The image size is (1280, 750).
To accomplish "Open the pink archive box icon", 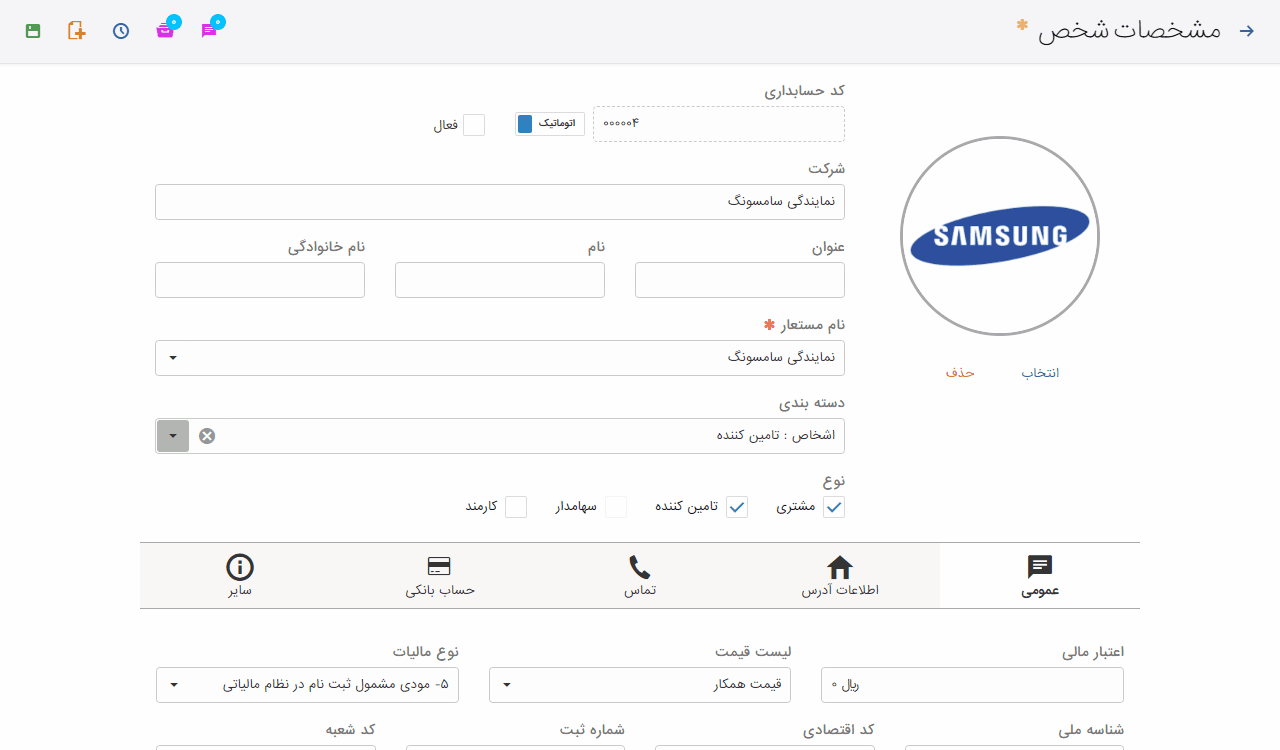I will pyautogui.click(x=166, y=30).
